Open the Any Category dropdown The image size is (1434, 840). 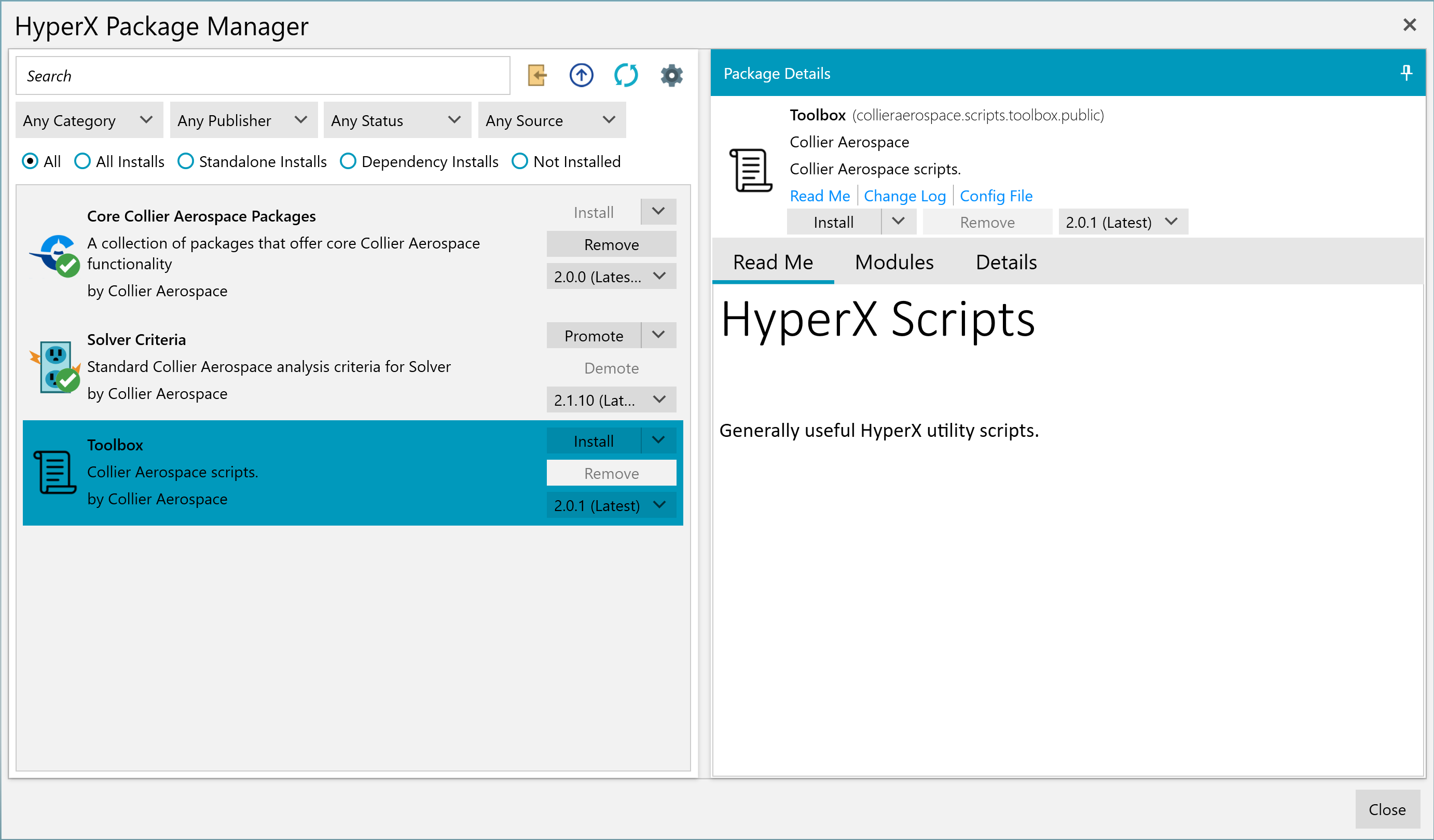(x=89, y=120)
